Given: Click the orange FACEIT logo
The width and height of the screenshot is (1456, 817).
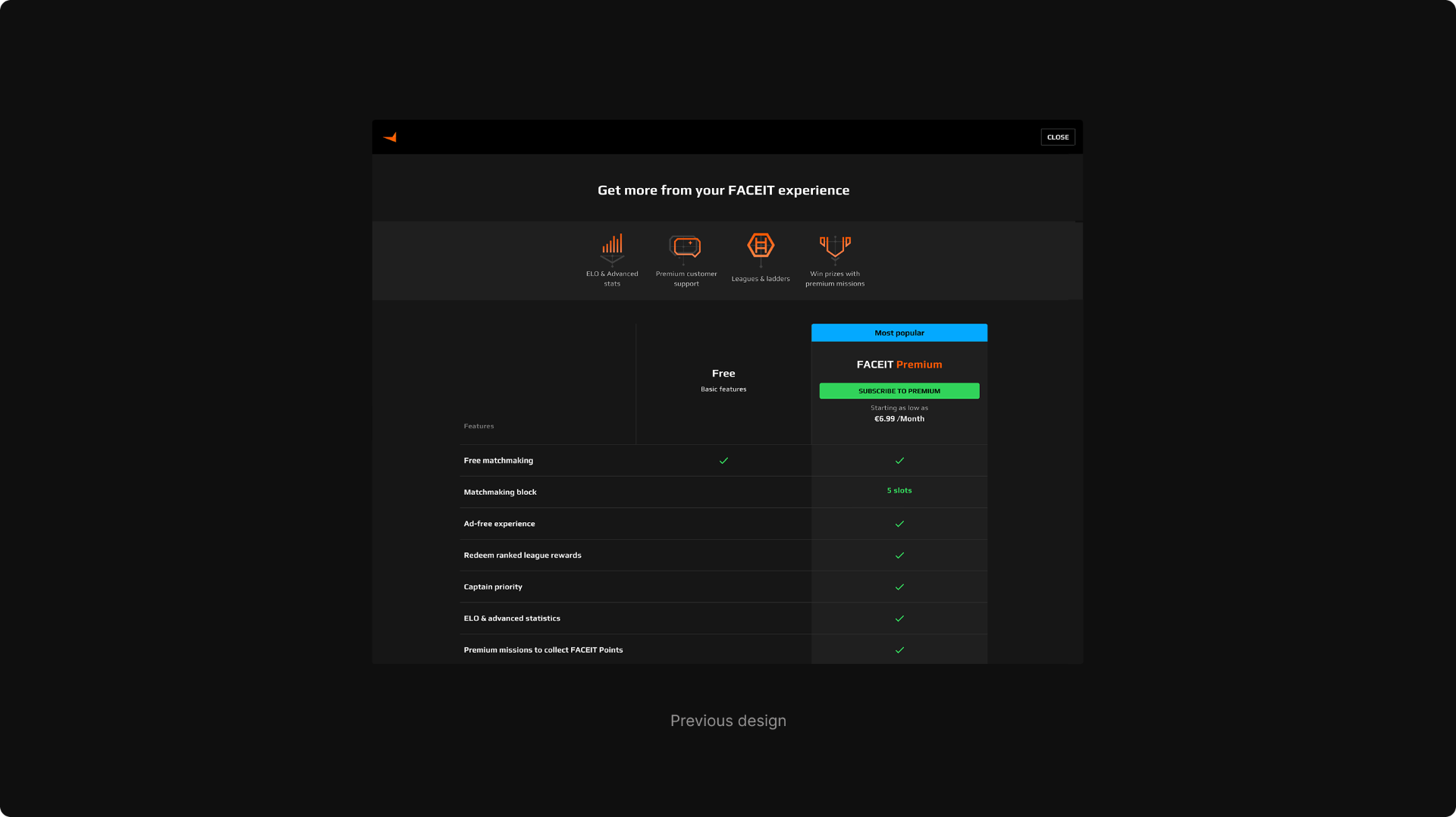Looking at the screenshot, I should tap(391, 137).
